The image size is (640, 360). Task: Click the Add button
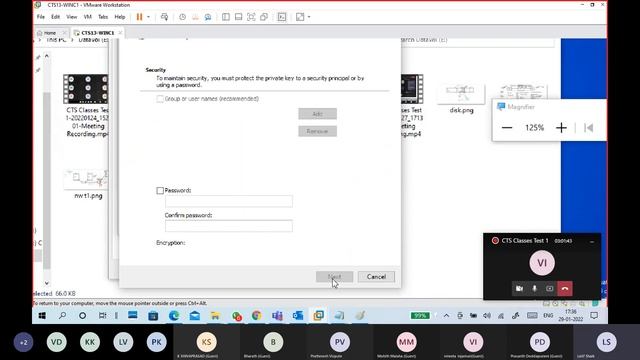(x=318, y=113)
